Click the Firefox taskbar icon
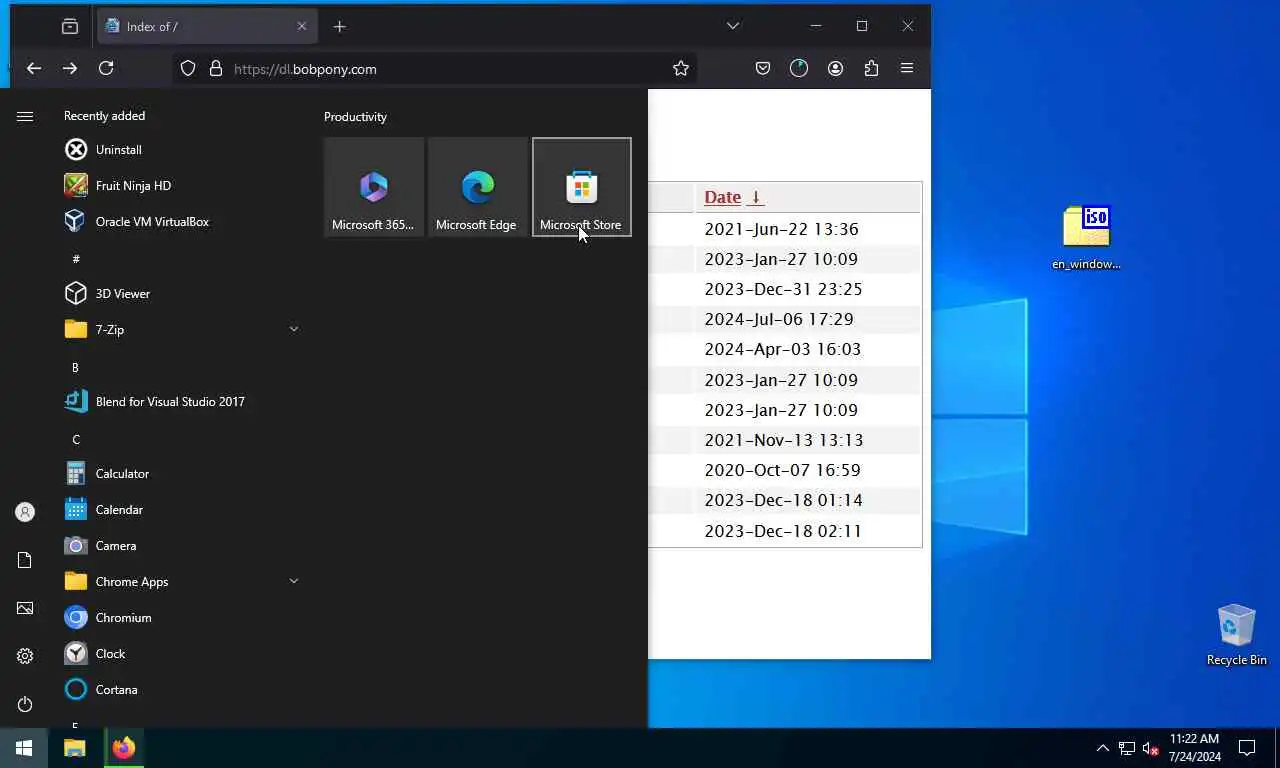Viewport: 1280px width, 768px height. pyautogui.click(x=124, y=748)
